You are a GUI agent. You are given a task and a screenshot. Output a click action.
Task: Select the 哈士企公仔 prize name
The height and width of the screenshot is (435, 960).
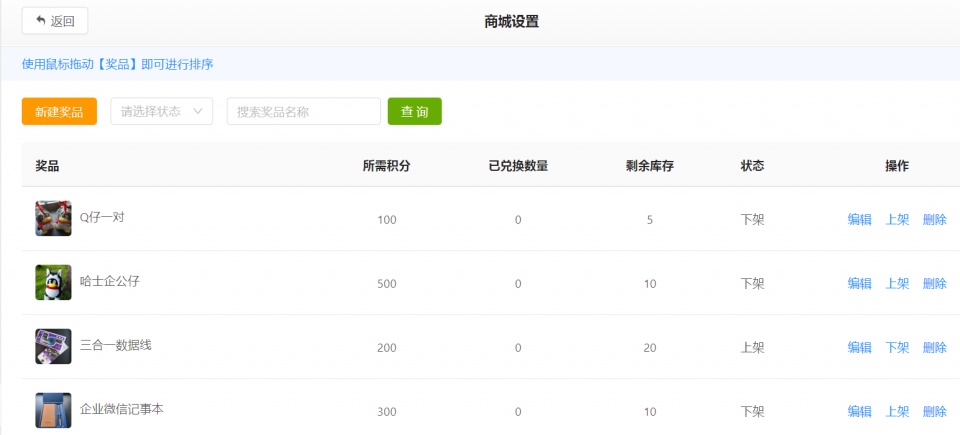pos(110,282)
